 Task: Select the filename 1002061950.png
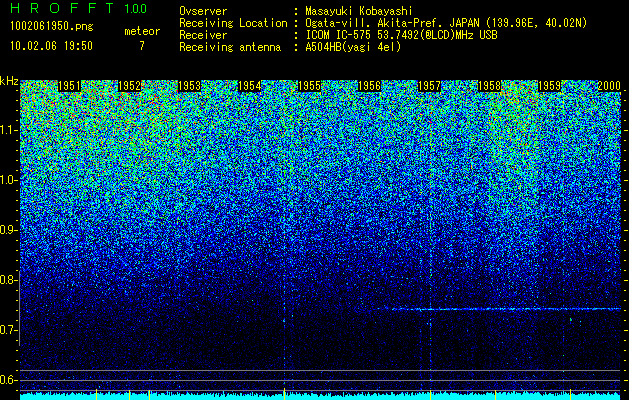tap(52, 26)
